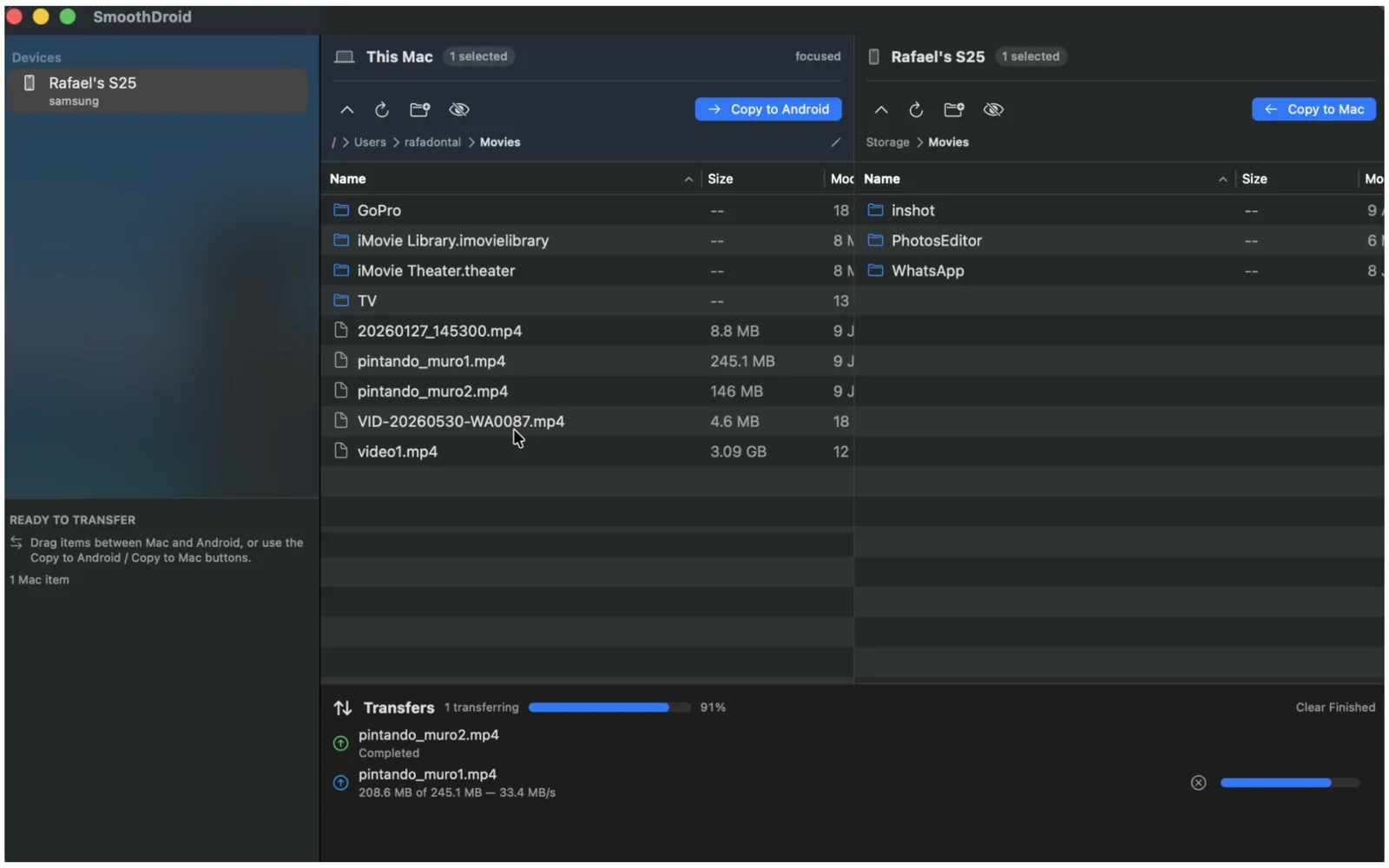Navigate to Storage in Android breadcrumb
This screenshot has width=1389, height=868.
887,142
